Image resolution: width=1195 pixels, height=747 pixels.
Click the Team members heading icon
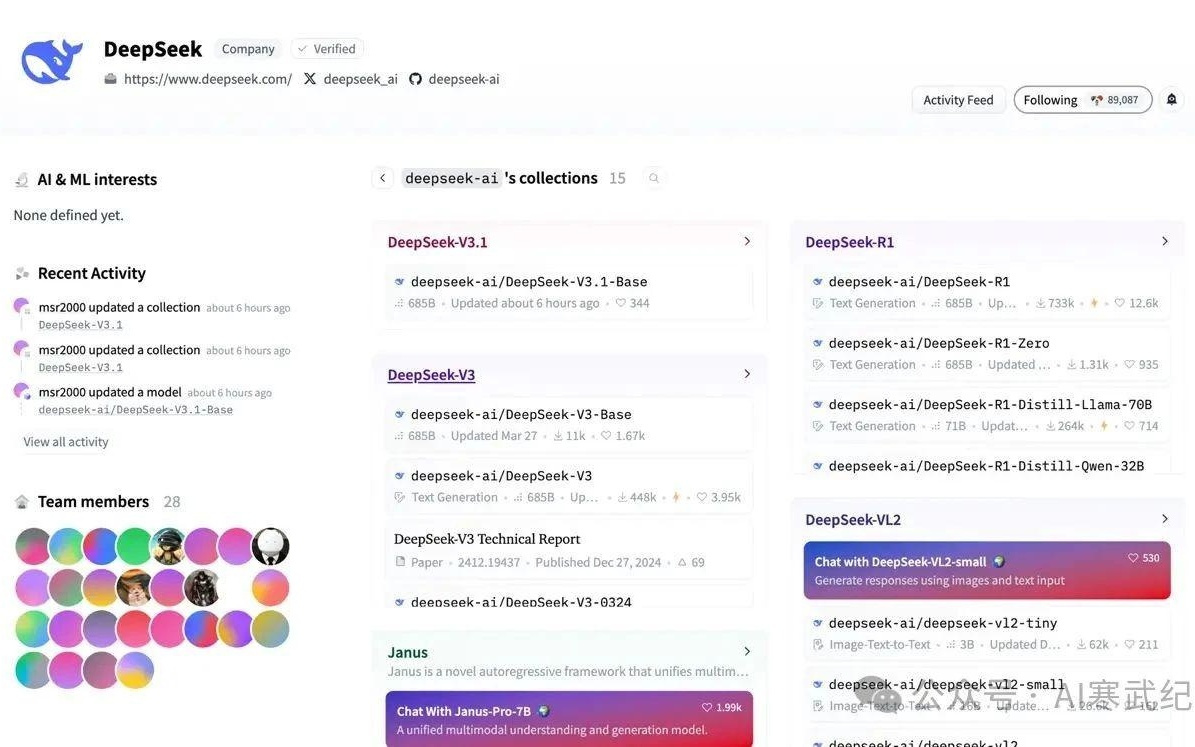point(22,502)
